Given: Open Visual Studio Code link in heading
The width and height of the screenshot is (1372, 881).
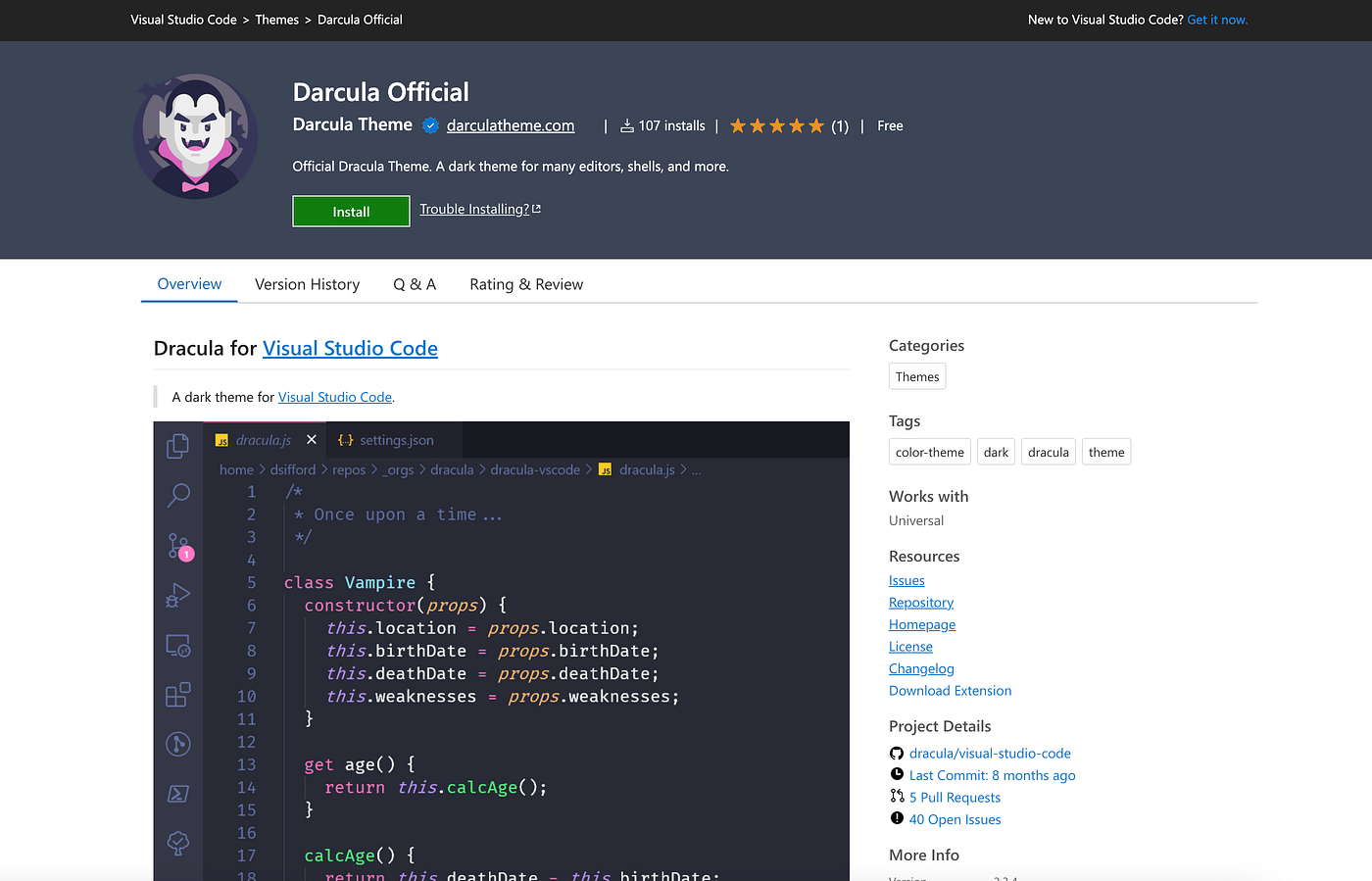Looking at the screenshot, I should (x=350, y=348).
